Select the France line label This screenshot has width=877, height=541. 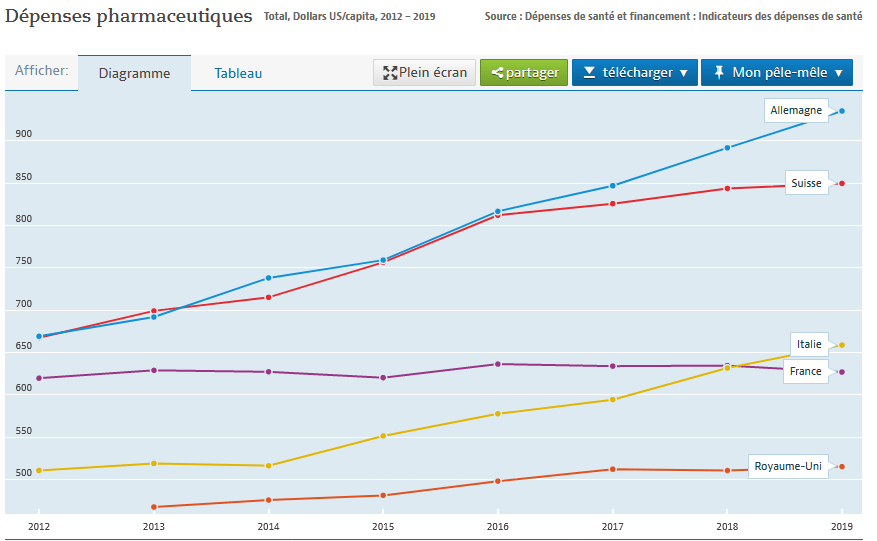coord(805,371)
